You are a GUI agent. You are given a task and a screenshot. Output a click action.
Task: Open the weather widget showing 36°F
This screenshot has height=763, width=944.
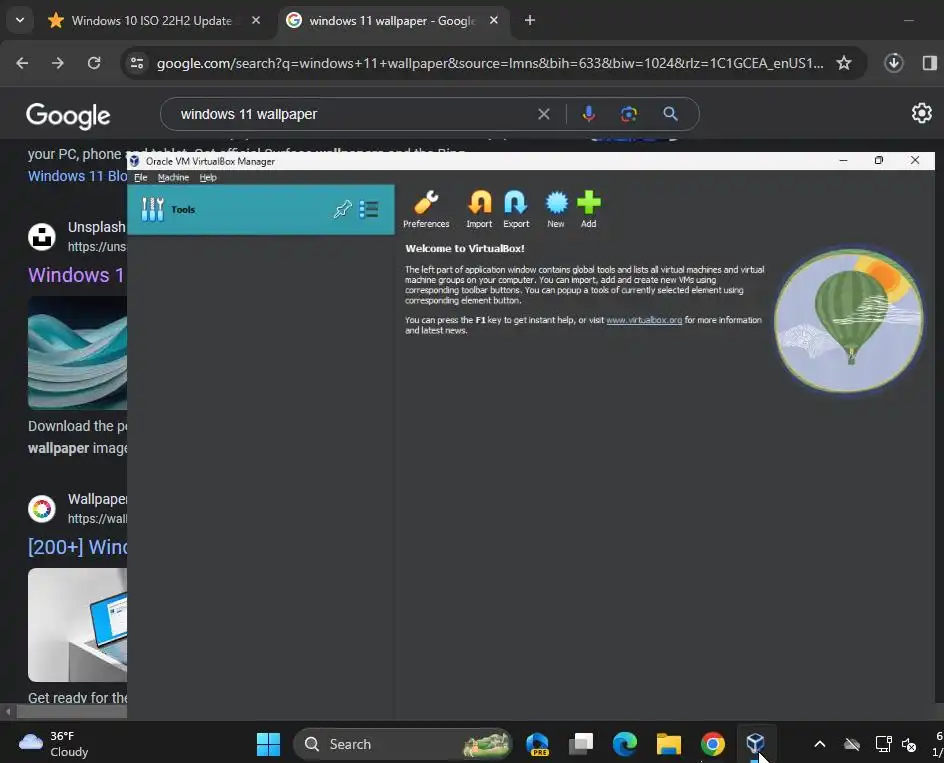54,744
